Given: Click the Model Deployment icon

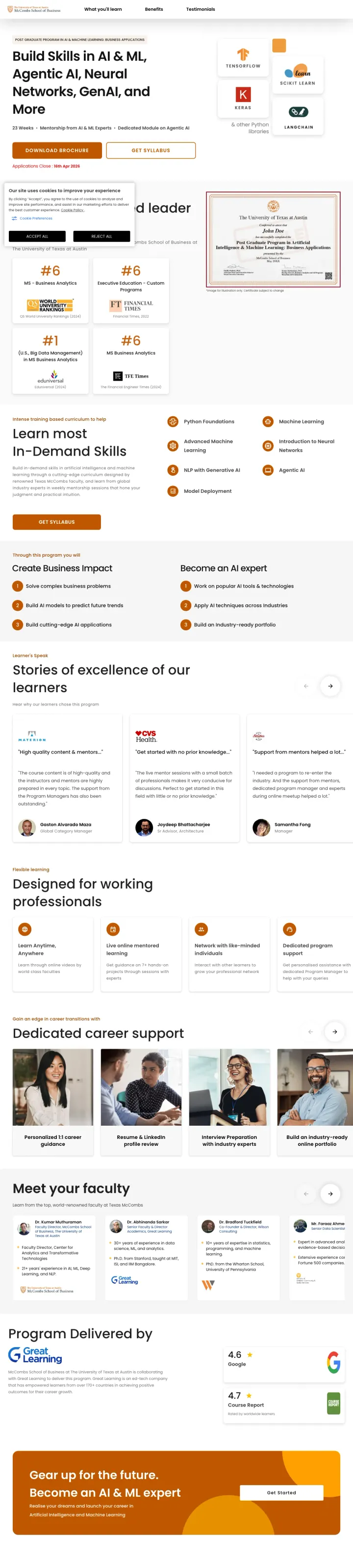Looking at the screenshot, I should click(x=172, y=491).
